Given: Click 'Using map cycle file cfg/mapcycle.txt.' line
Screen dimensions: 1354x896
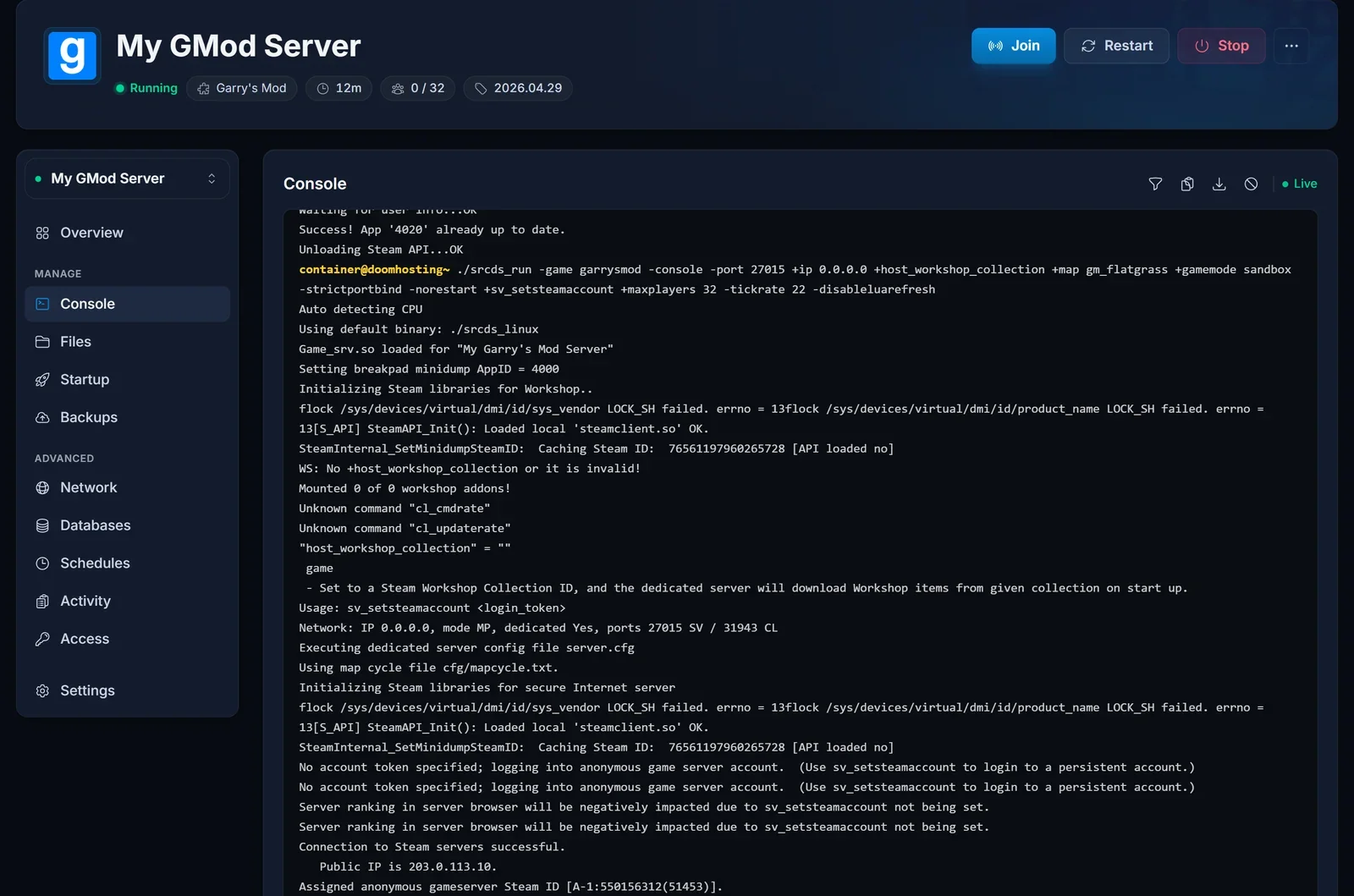Looking at the screenshot, I should (428, 668).
